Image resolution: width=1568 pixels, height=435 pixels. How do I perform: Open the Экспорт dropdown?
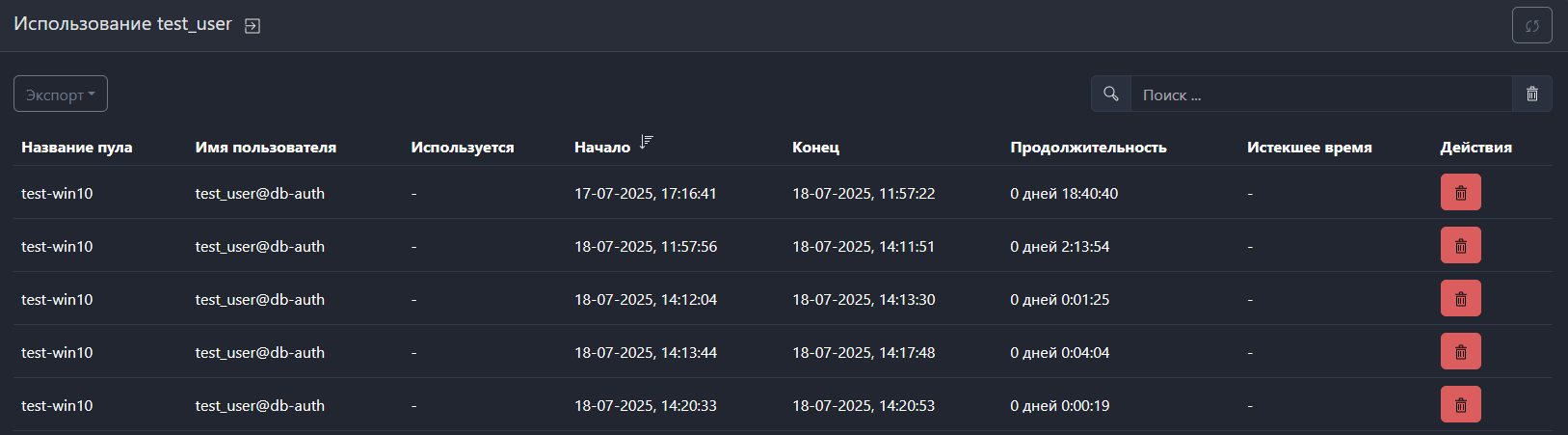[x=60, y=95]
